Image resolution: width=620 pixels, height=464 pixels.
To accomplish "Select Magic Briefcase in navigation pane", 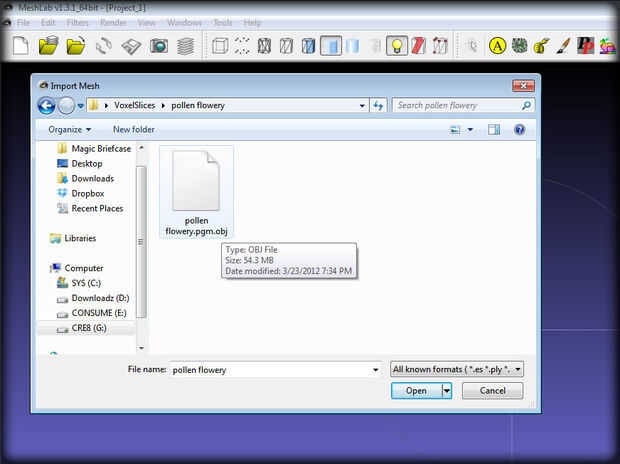I will (x=94, y=149).
